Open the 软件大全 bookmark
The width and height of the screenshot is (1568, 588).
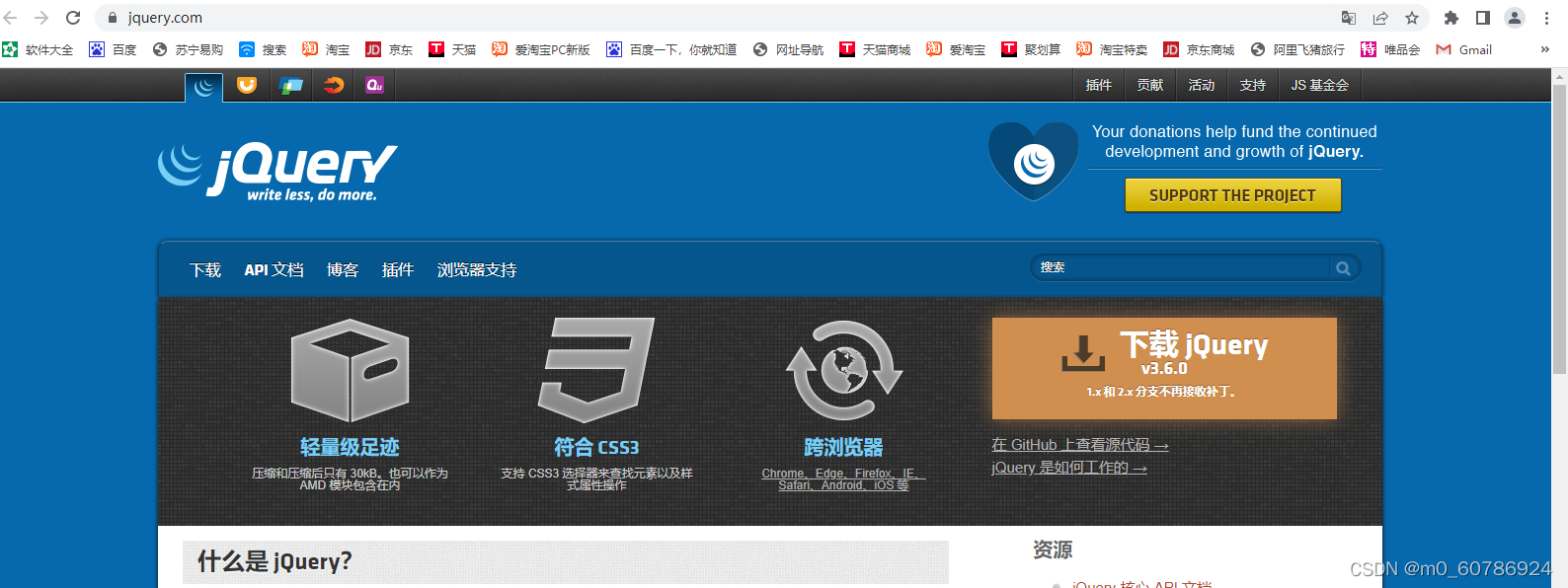point(39,49)
